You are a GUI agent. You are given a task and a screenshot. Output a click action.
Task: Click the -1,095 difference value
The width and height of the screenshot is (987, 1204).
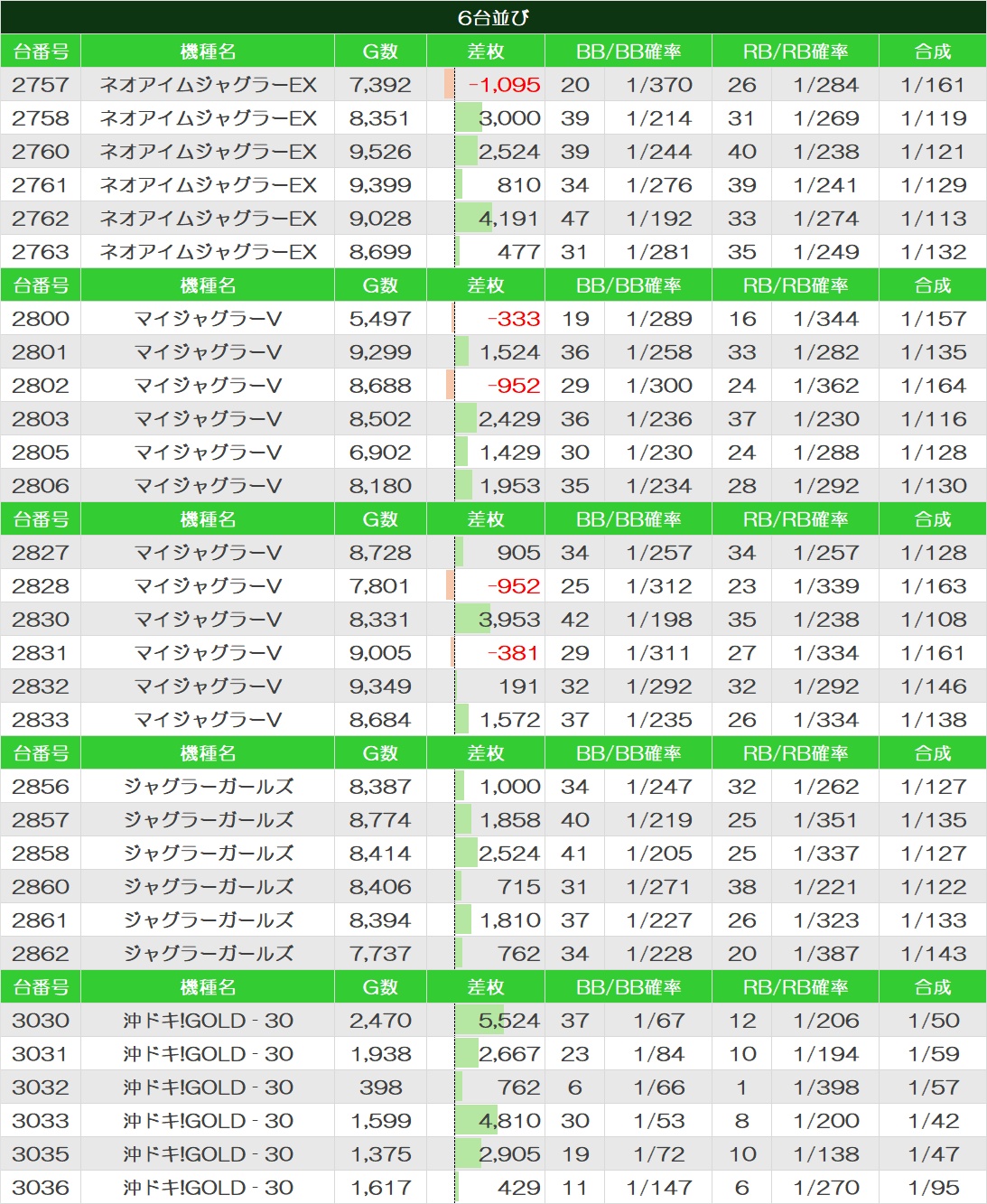505,85
